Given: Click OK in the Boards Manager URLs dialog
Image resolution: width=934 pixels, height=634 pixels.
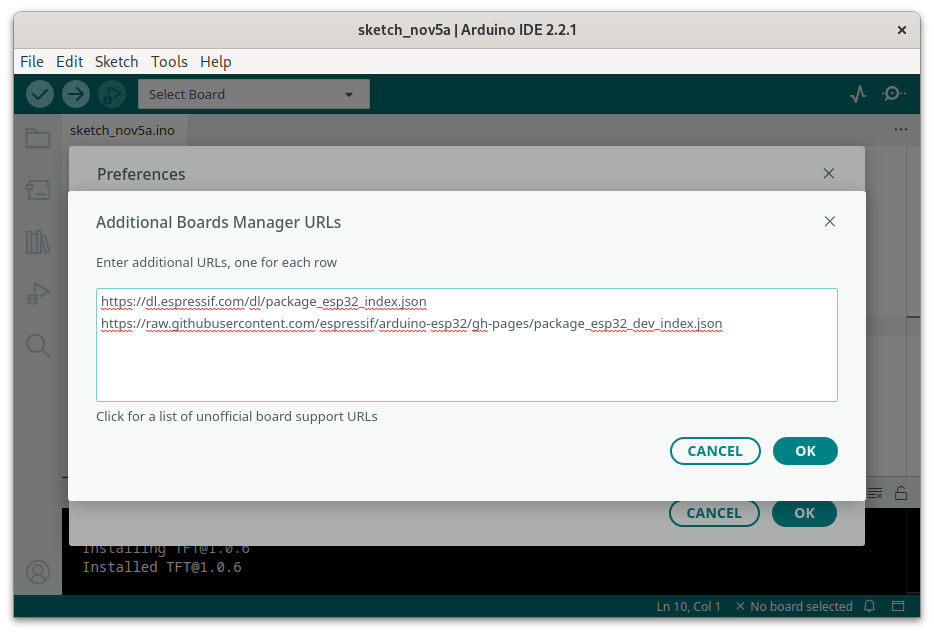Looking at the screenshot, I should (x=805, y=451).
